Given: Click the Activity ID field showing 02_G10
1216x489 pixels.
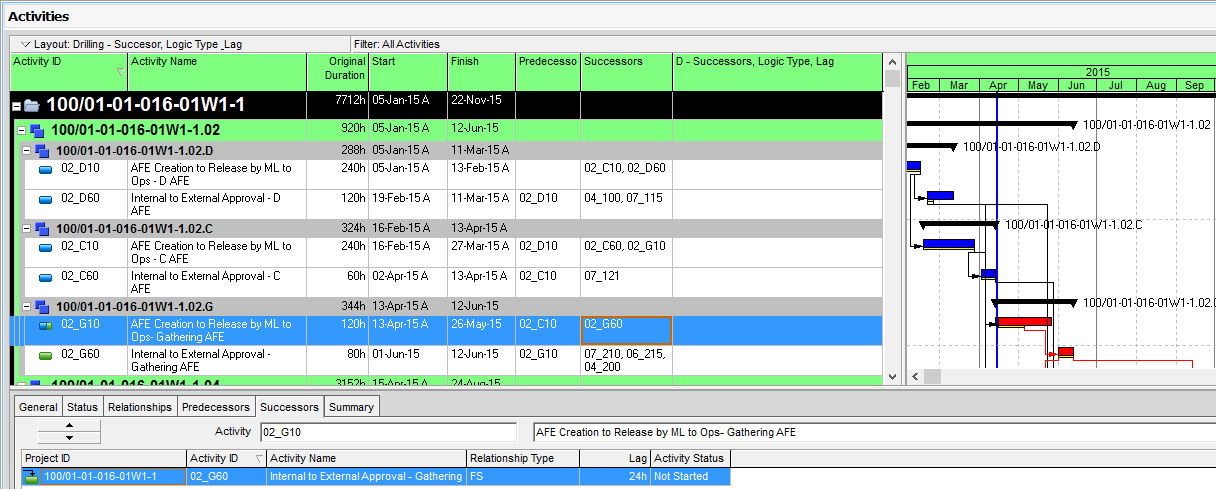Looking at the screenshot, I should (387, 432).
